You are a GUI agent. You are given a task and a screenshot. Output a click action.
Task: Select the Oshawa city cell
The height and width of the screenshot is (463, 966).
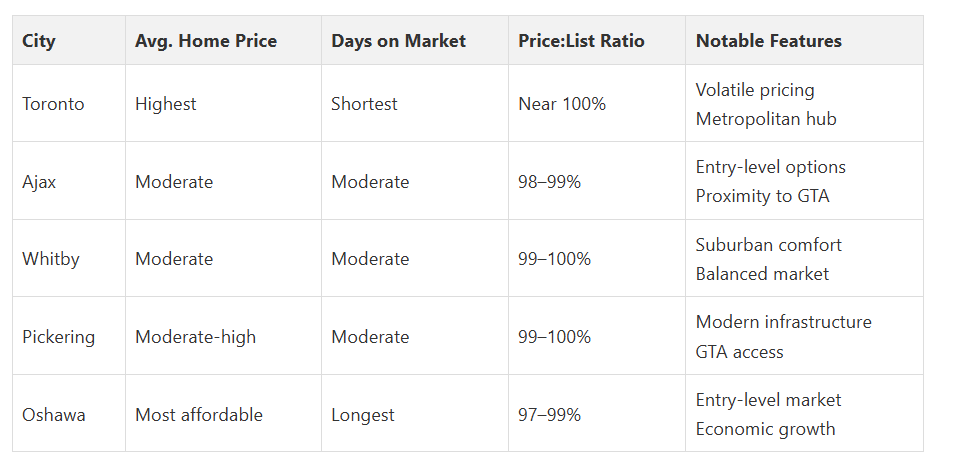click(54, 414)
